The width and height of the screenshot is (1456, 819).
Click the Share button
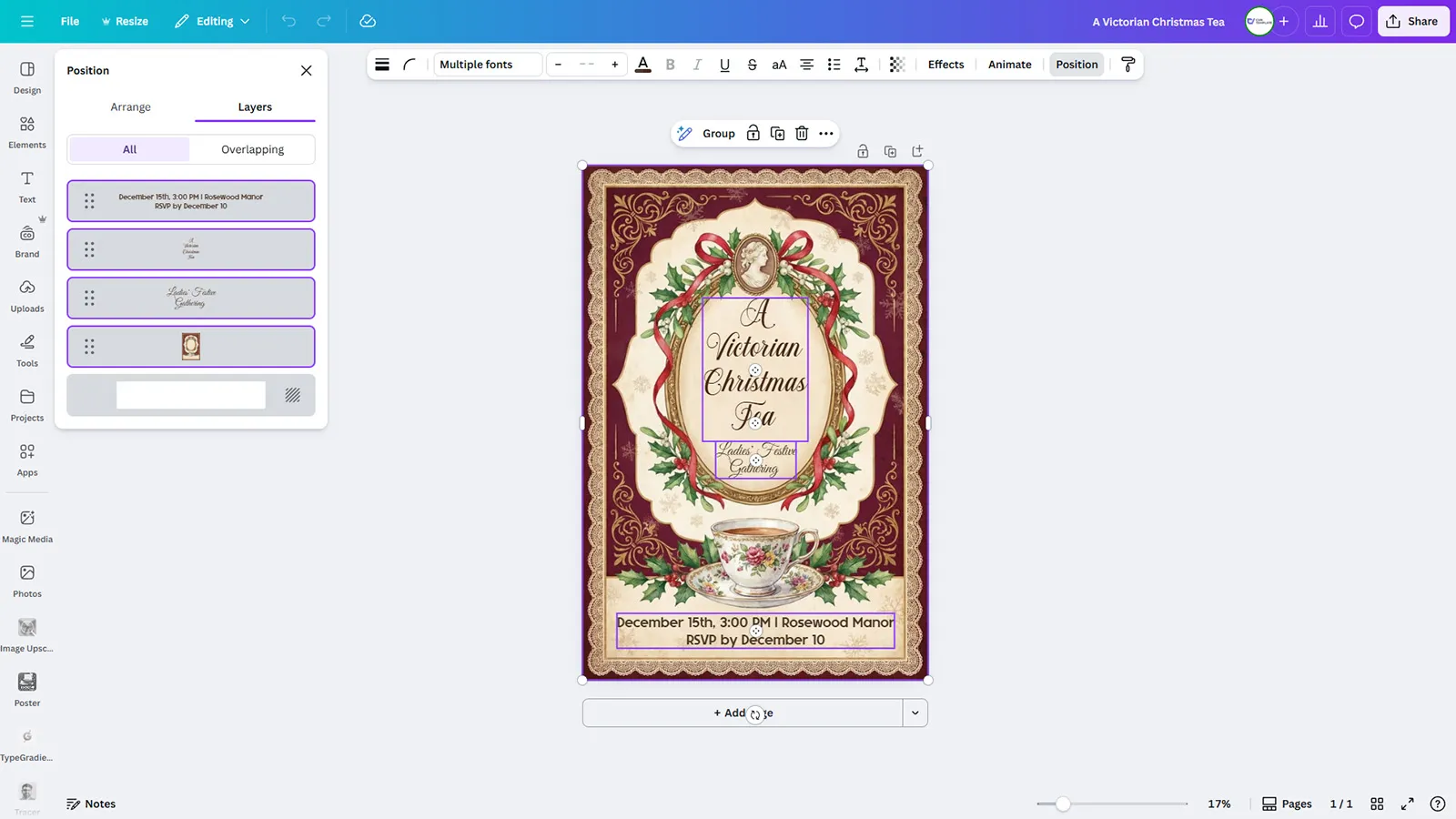(1412, 21)
